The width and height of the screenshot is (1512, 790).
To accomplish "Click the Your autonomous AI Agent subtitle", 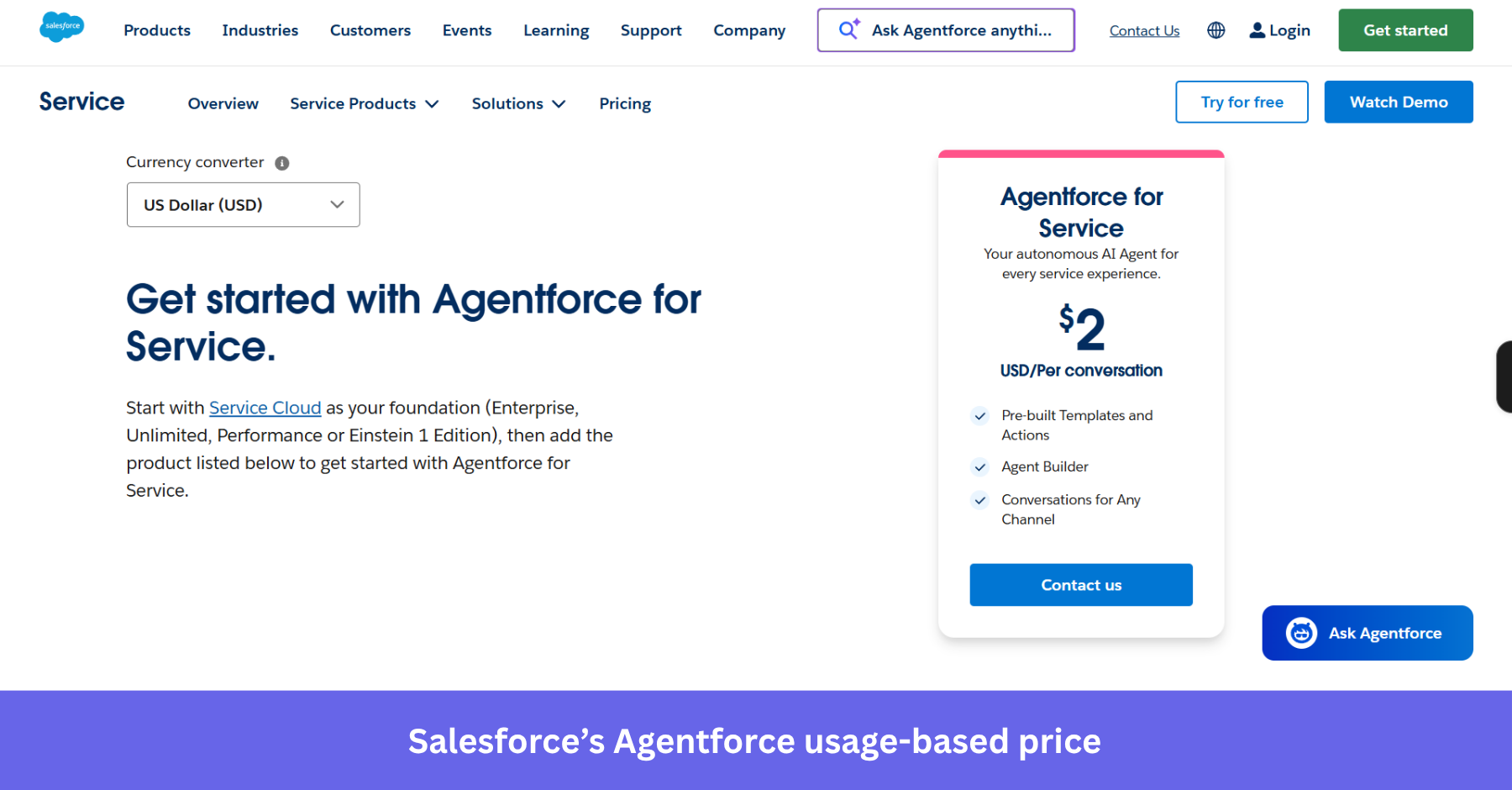I will 1081,264.
